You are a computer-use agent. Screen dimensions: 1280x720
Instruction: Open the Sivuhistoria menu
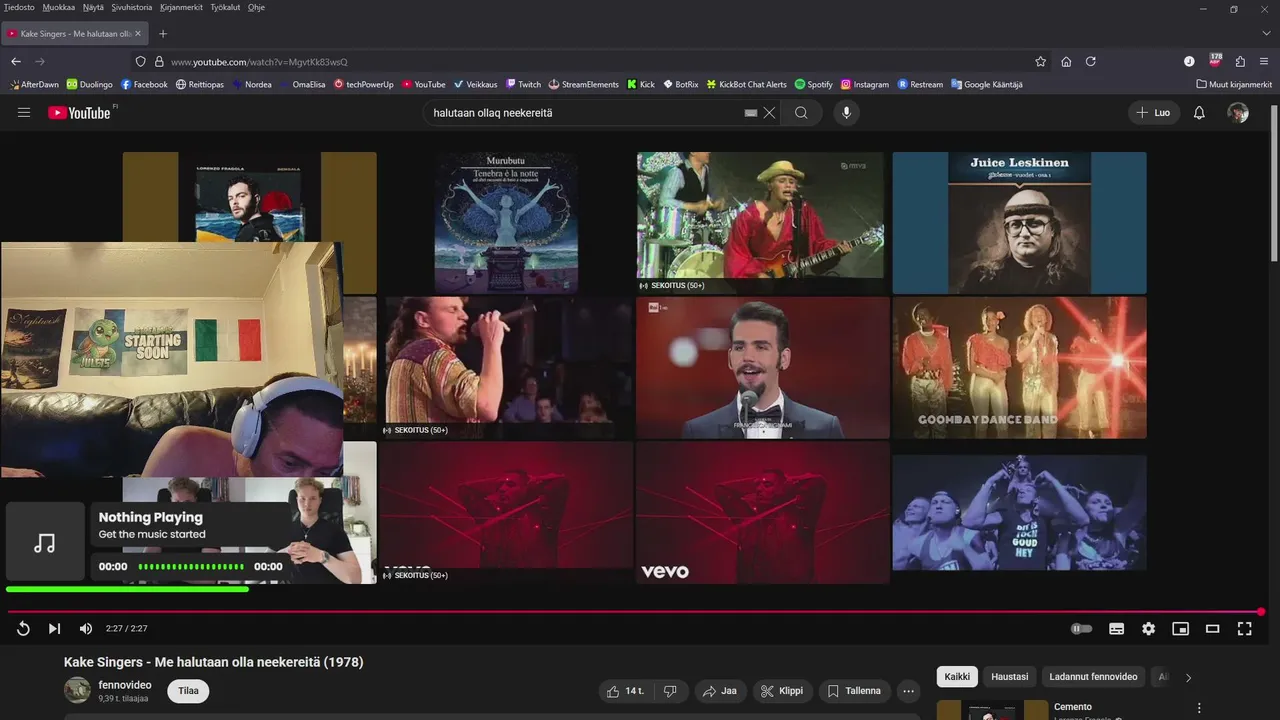(x=132, y=7)
